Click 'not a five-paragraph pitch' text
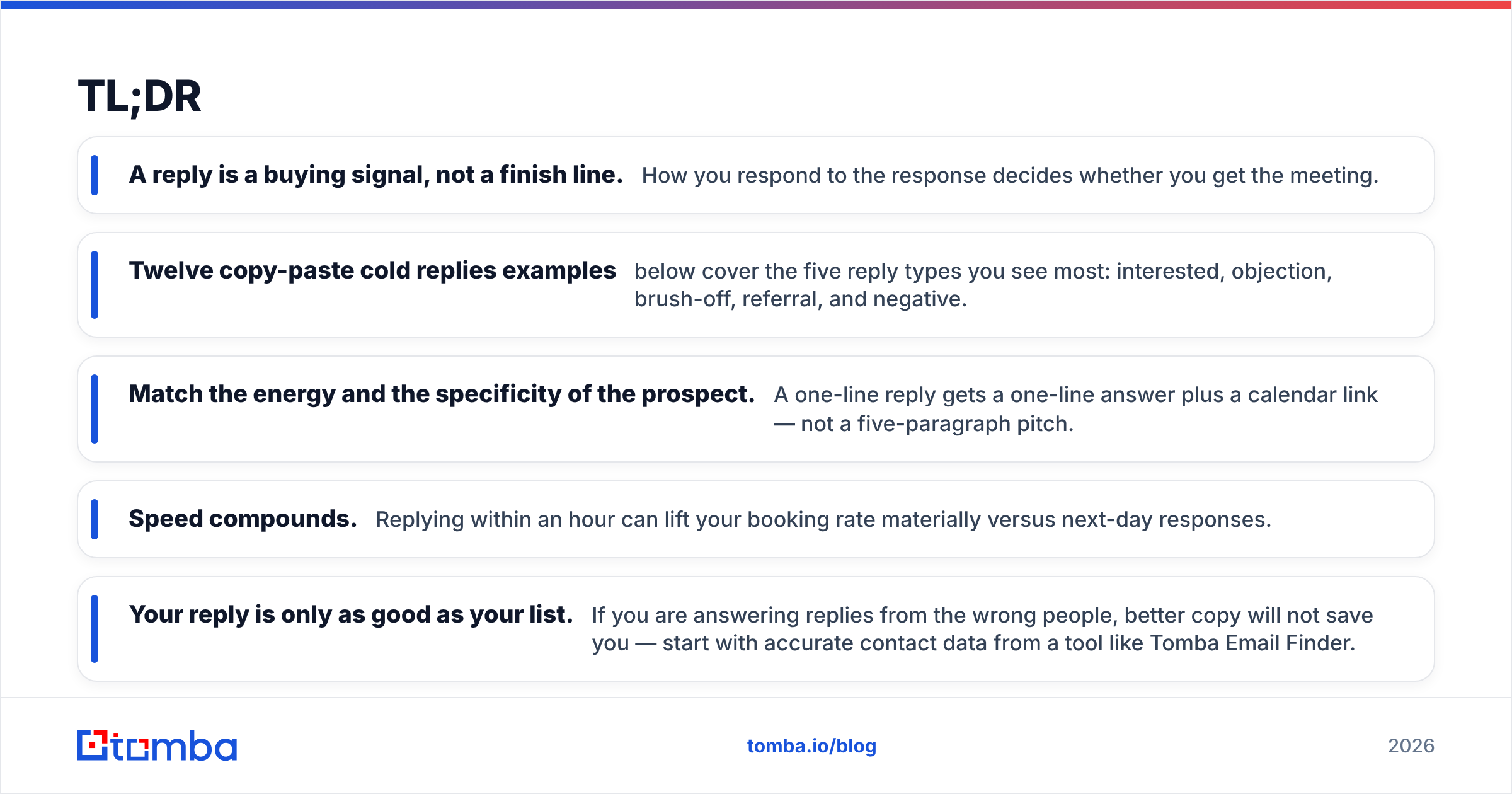 click(936, 424)
